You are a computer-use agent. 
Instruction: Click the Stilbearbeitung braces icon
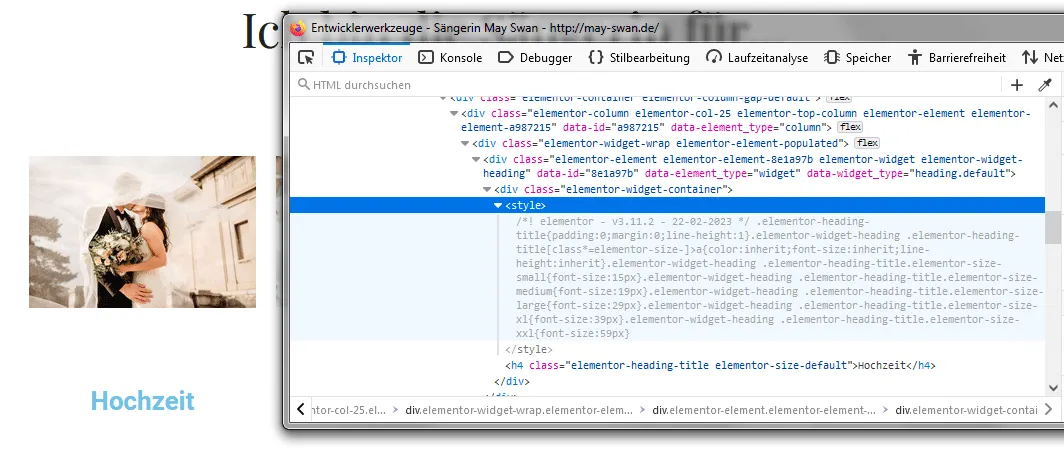click(596, 58)
